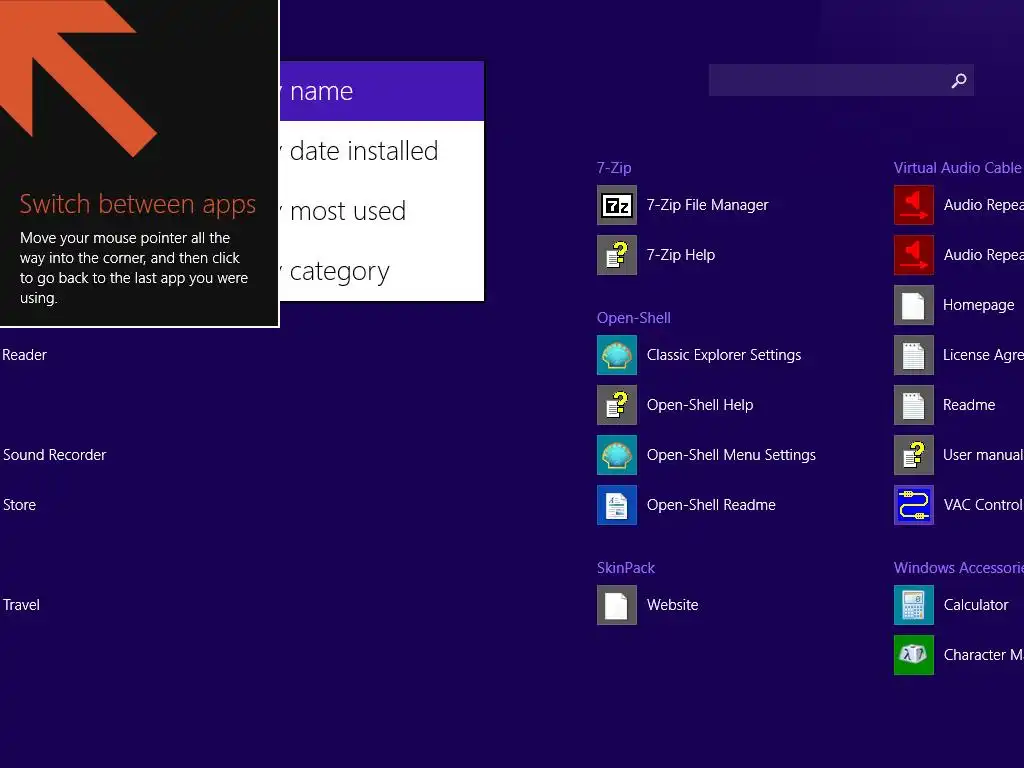
Task: Sort apps by most used
Action: [x=382, y=211]
